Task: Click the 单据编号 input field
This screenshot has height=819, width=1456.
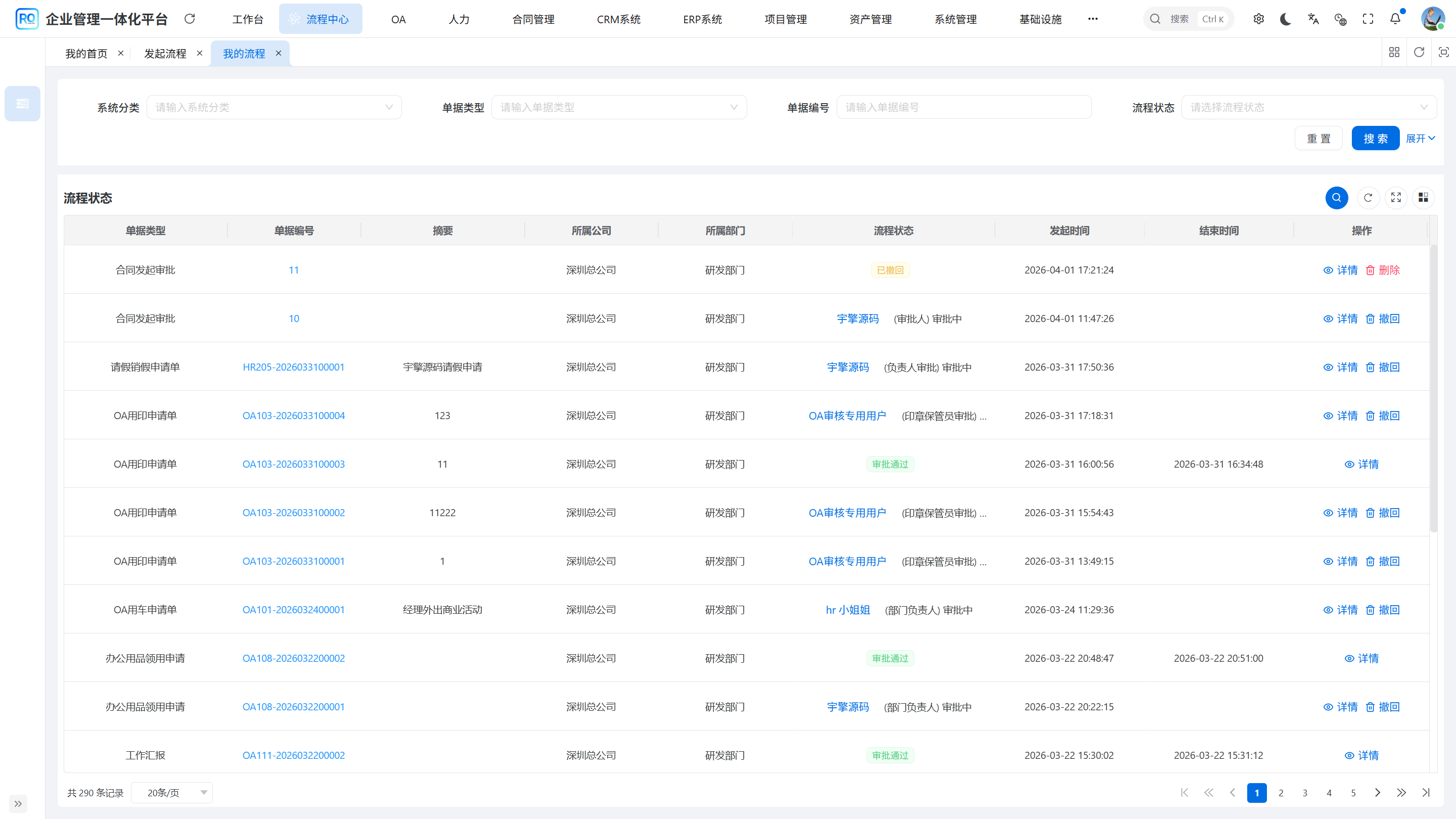Action: [964, 107]
